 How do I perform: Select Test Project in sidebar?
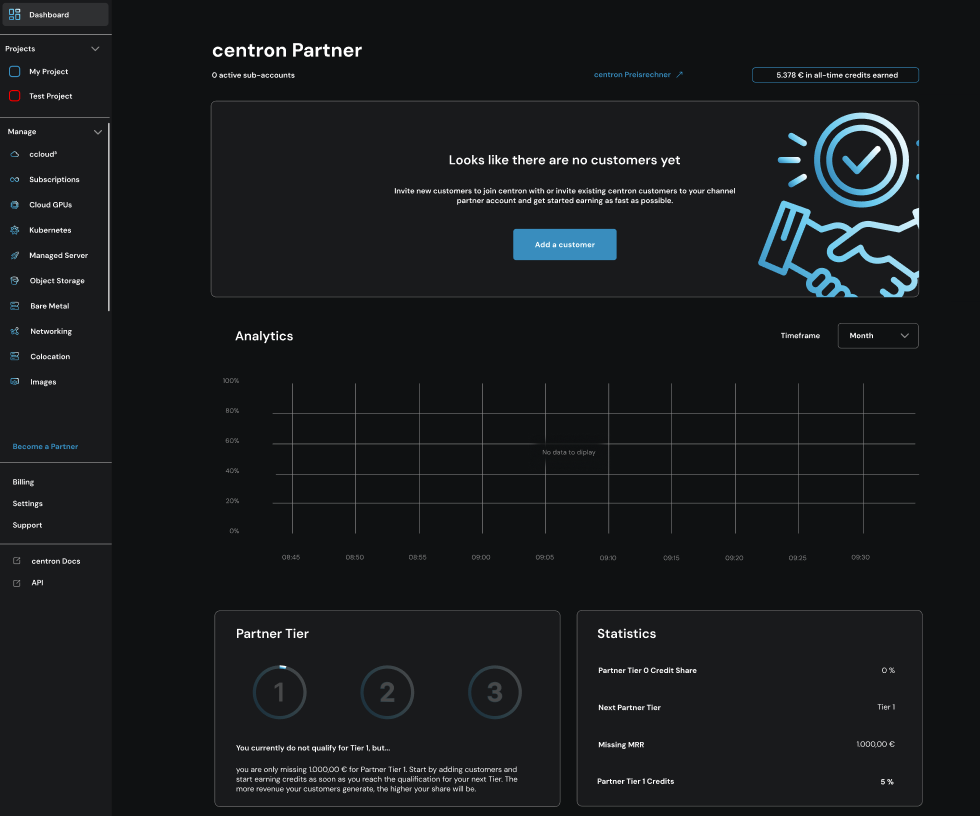click(51, 96)
